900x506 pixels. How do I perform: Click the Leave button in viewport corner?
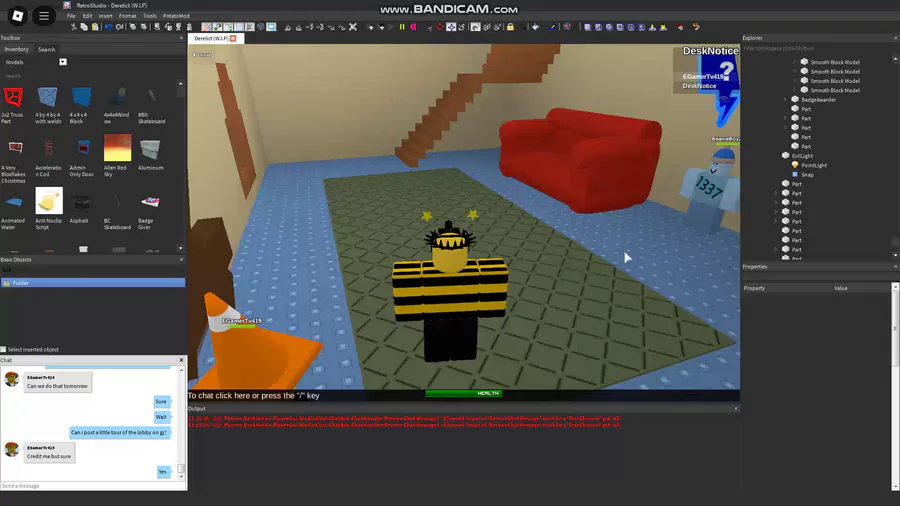click(201, 55)
